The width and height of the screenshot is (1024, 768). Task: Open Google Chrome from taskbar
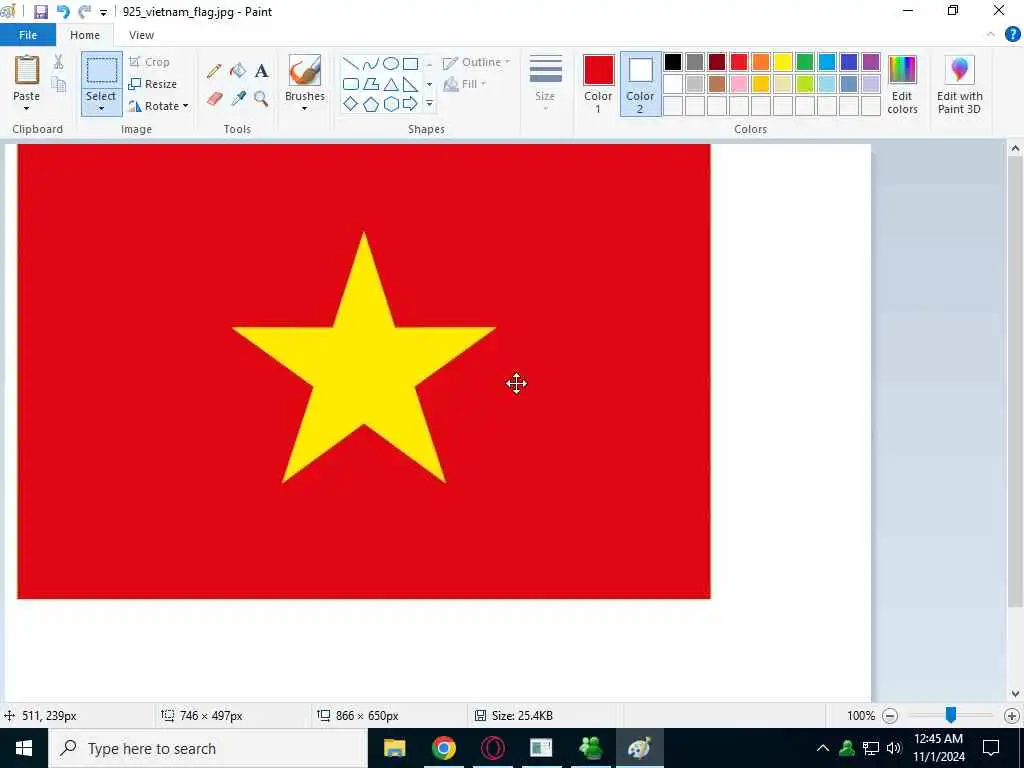[x=443, y=748]
